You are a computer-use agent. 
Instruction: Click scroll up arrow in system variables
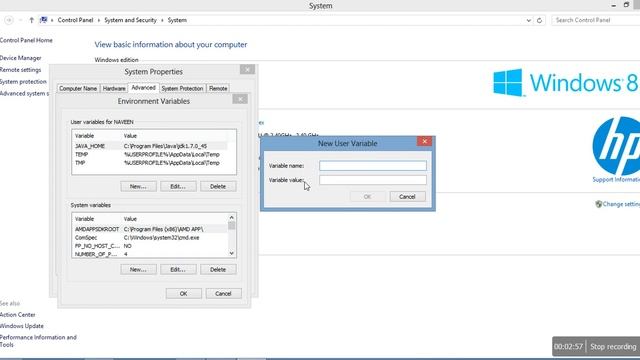click(x=231, y=218)
